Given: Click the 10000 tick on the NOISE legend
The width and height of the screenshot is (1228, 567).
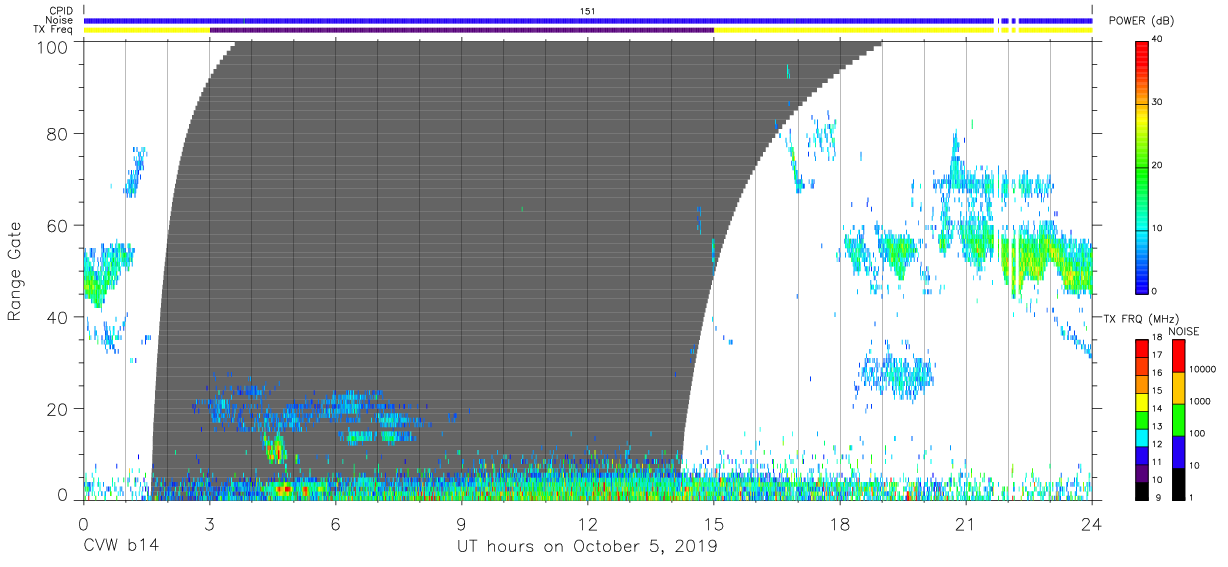Looking at the screenshot, I should tap(1202, 369).
